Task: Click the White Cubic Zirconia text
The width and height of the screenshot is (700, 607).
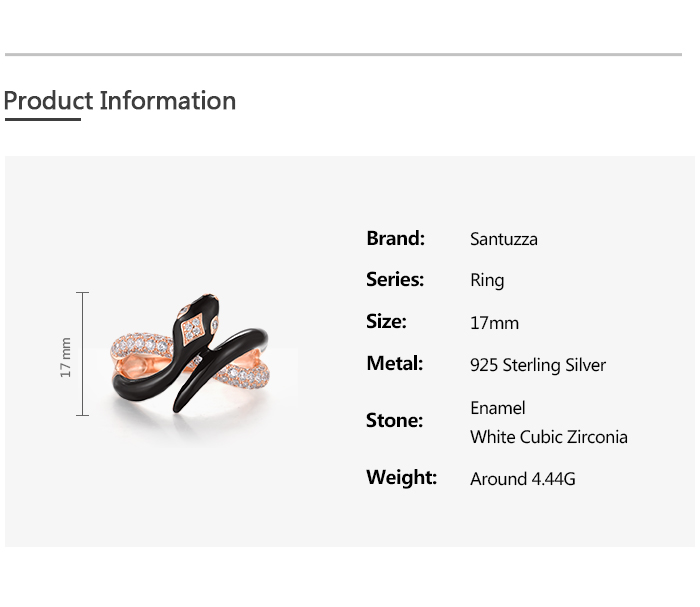Action: pyautogui.click(x=549, y=437)
